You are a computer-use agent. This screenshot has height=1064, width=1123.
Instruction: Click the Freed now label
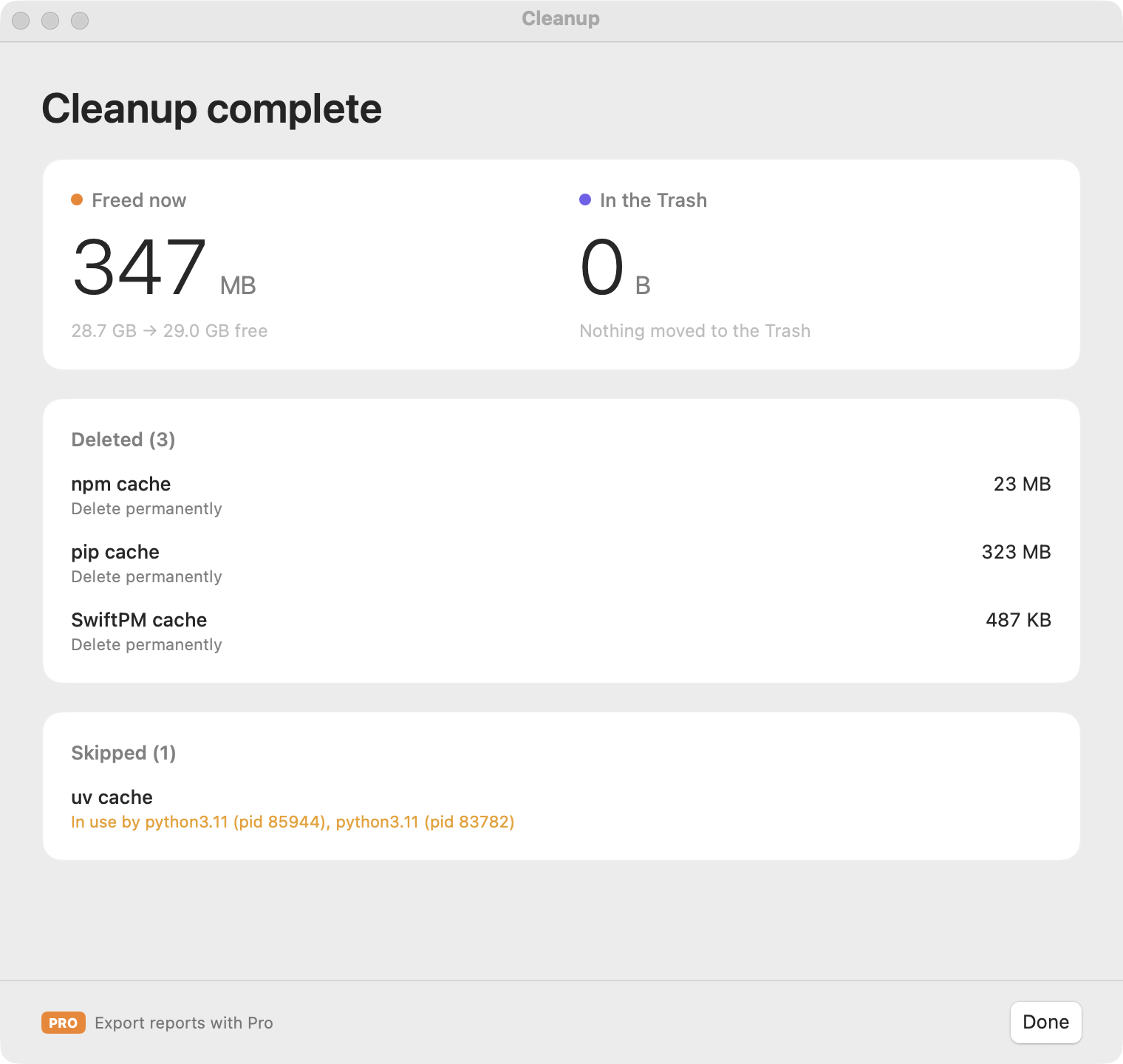pos(139,200)
